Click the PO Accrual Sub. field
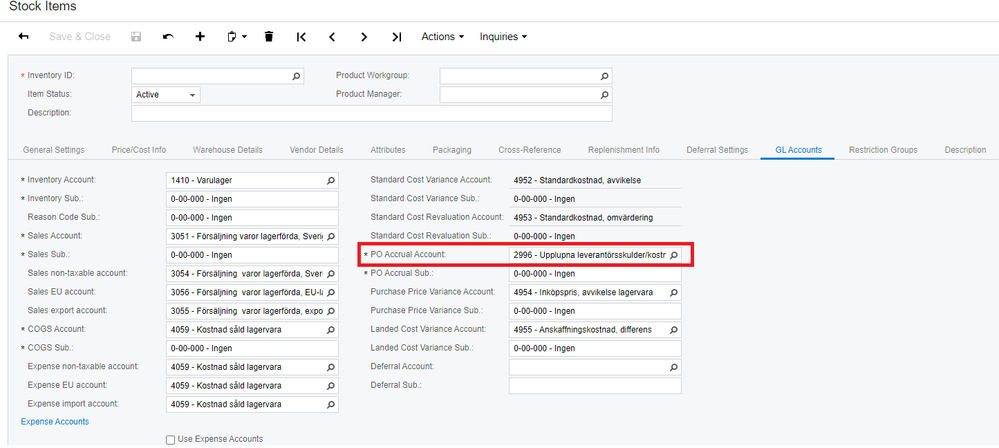 595,273
